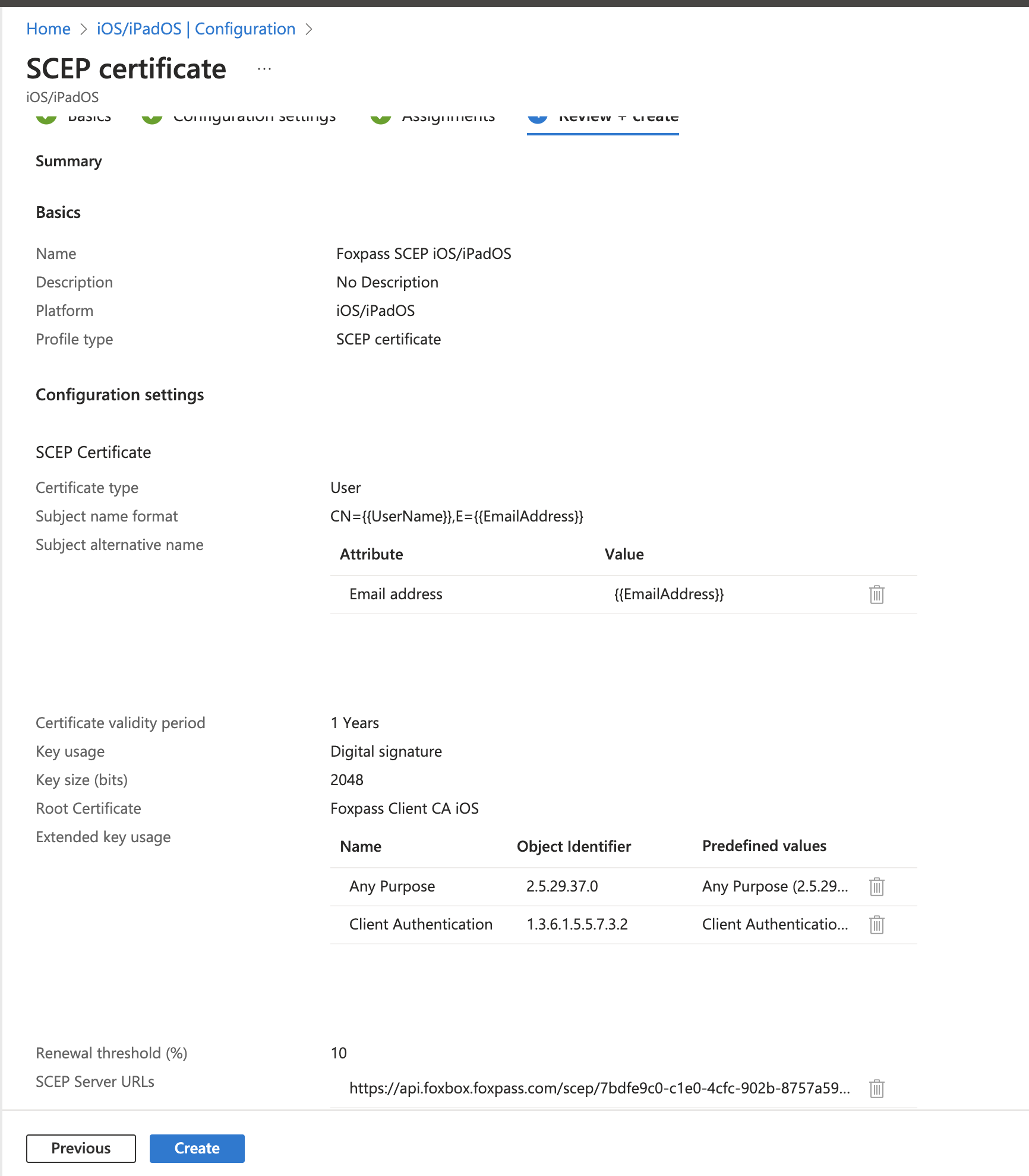1029x1176 pixels.
Task: Click the Configuration settings completion checkmark
Action: click(153, 116)
